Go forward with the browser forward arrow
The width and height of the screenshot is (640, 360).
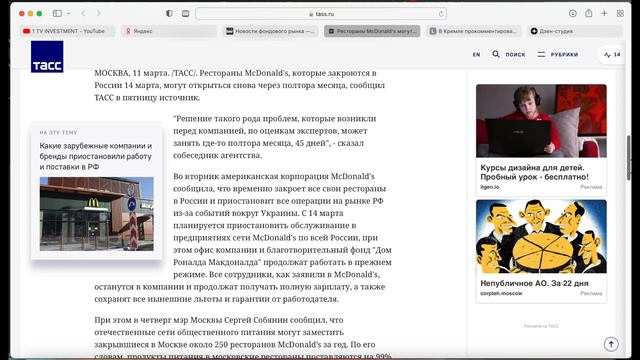tap(98, 13)
